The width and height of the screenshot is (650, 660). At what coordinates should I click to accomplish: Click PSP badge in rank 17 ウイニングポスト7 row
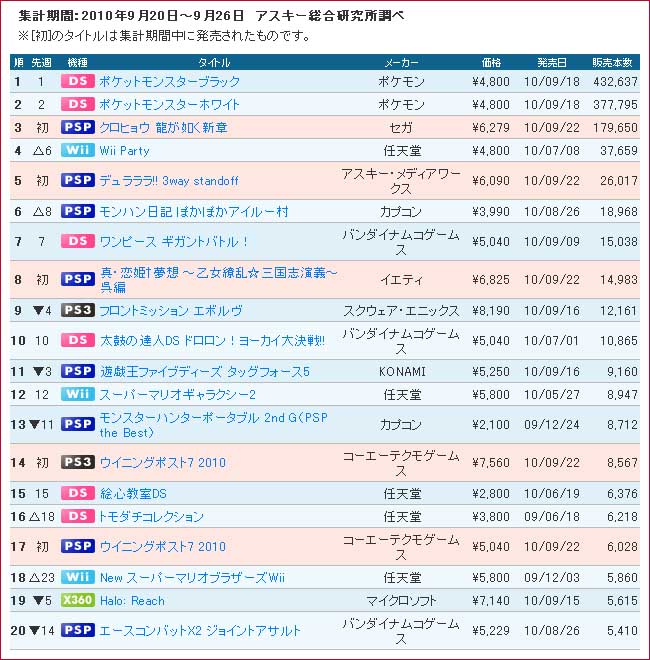tap(78, 546)
